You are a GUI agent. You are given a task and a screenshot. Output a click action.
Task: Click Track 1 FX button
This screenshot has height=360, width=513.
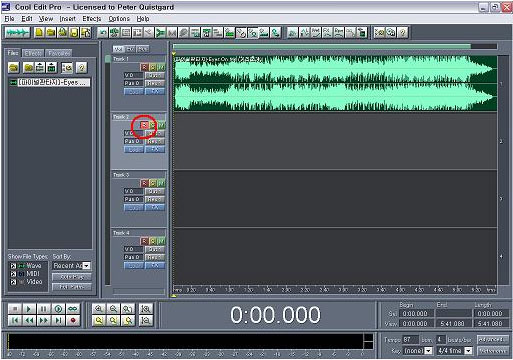pos(155,91)
